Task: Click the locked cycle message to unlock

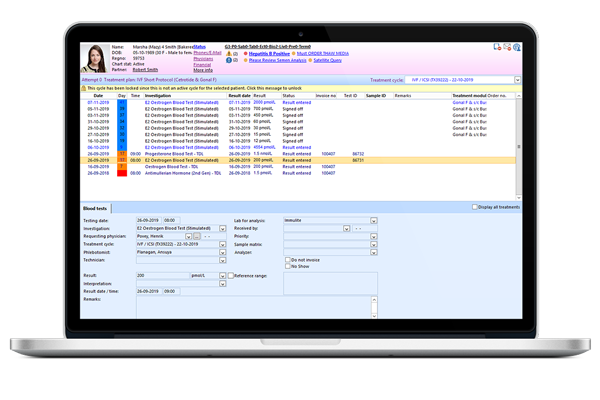Action: (x=194, y=88)
